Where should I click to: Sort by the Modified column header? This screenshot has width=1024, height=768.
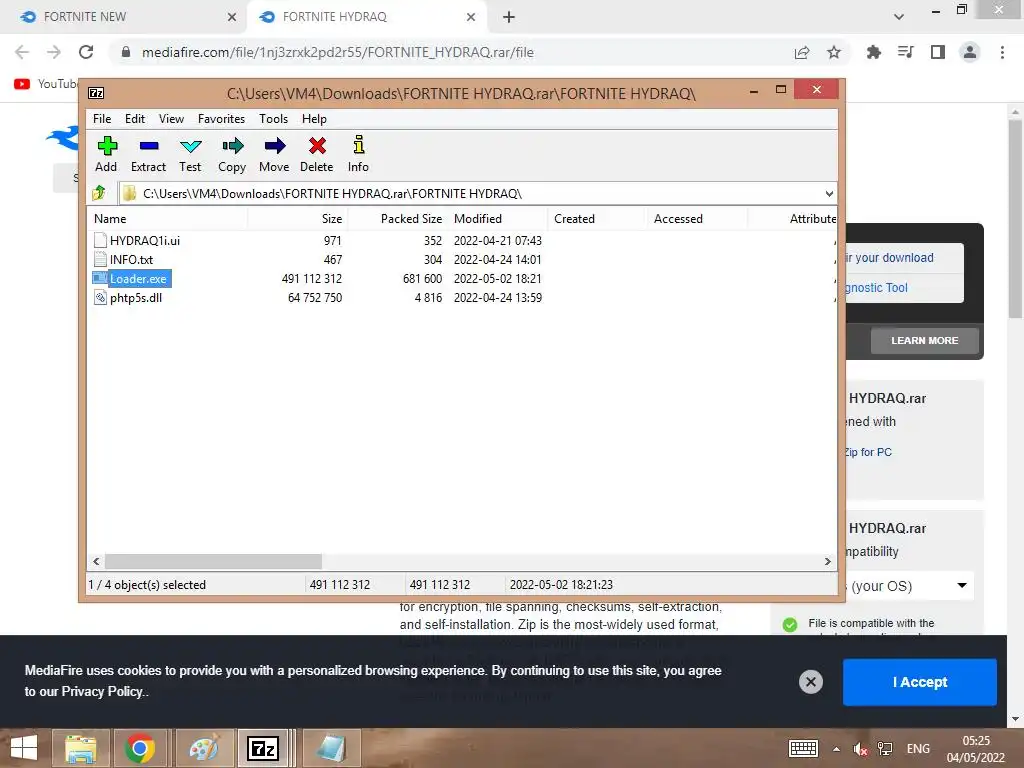(498, 219)
